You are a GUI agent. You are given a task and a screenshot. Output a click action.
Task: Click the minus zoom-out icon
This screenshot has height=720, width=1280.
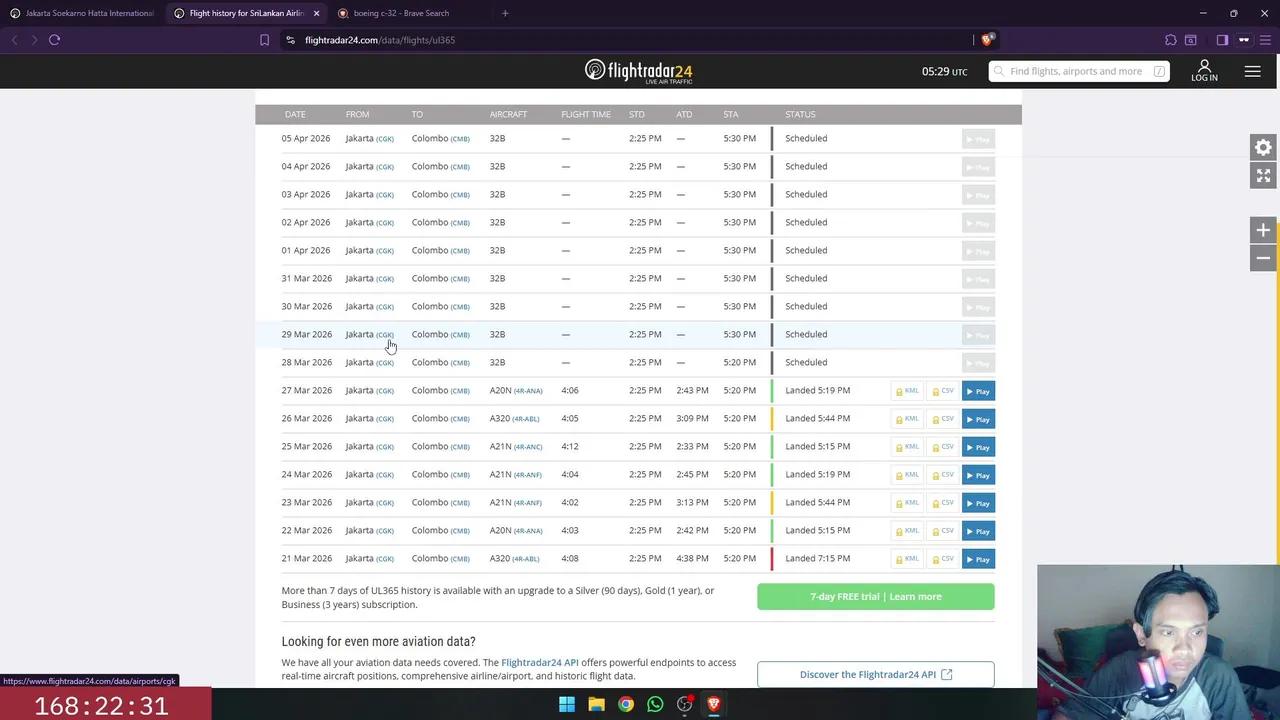point(1263,258)
